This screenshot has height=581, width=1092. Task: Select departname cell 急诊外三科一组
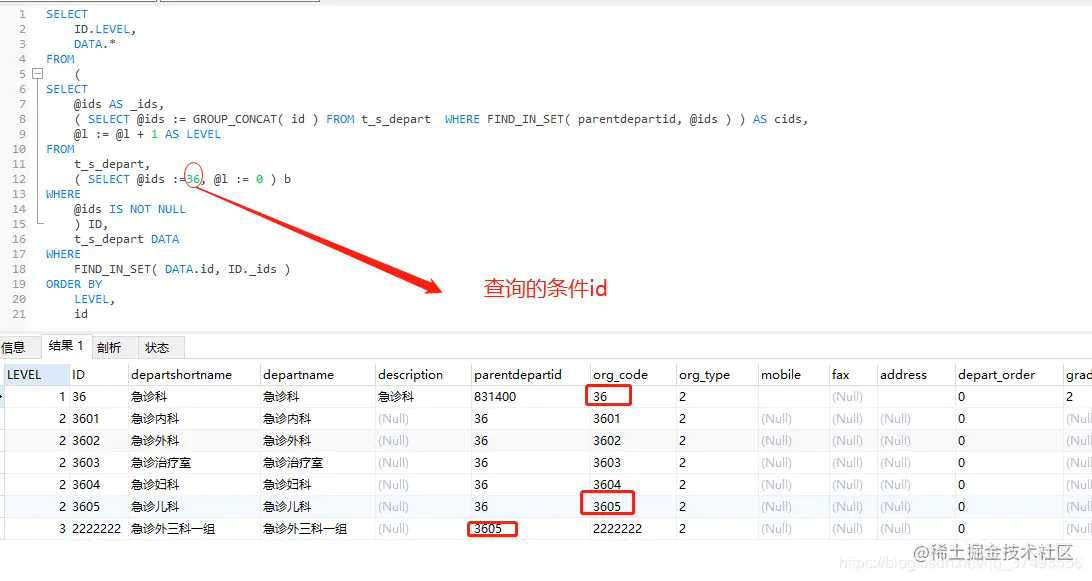click(317, 529)
